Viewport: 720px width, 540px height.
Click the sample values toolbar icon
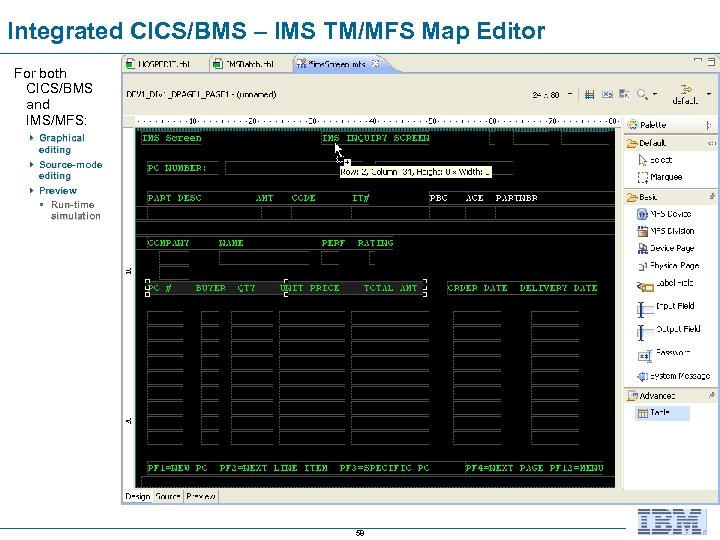pyautogui.click(x=607, y=95)
